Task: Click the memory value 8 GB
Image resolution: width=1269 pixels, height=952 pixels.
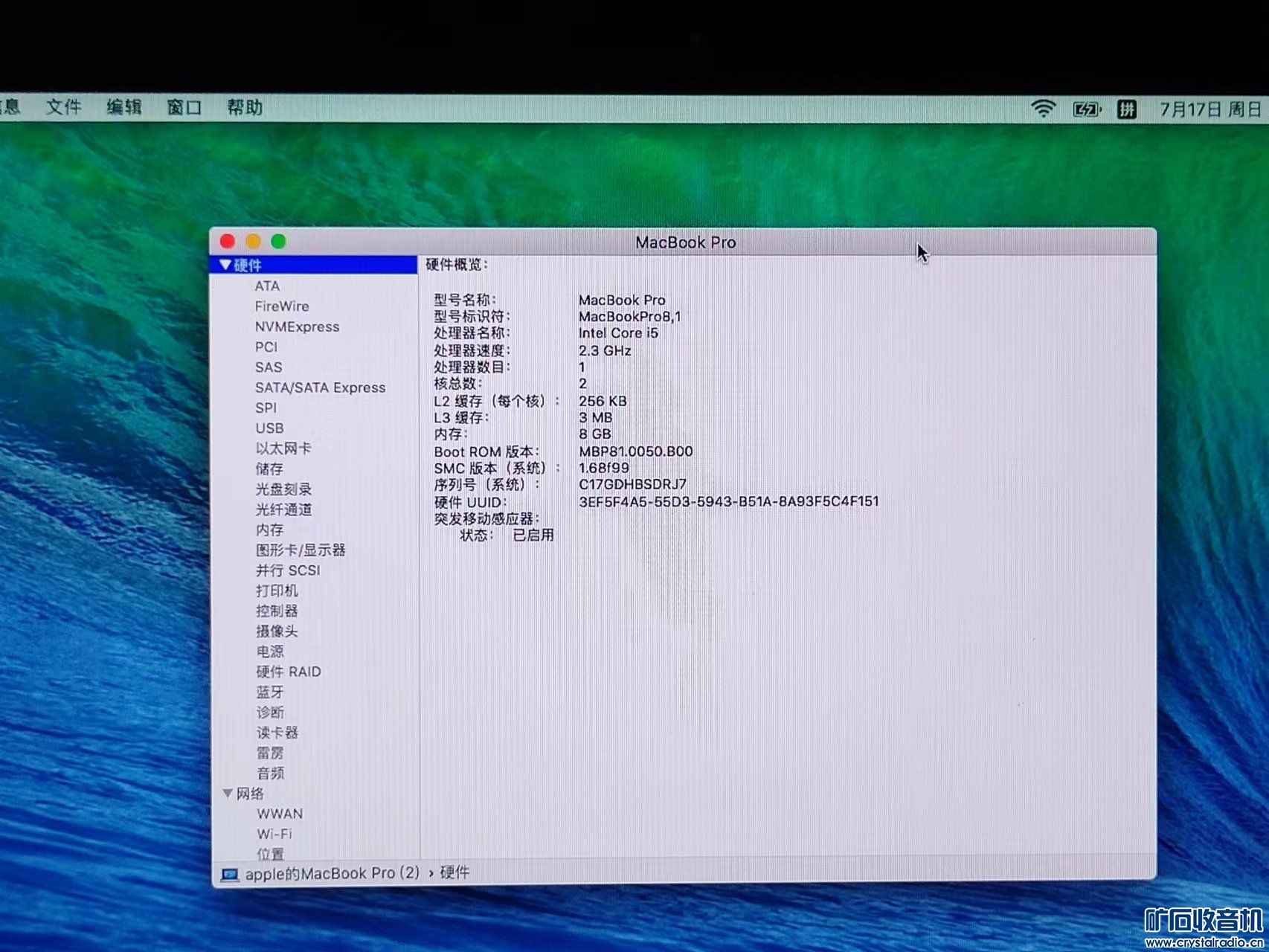Action: (x=594, y=434)
